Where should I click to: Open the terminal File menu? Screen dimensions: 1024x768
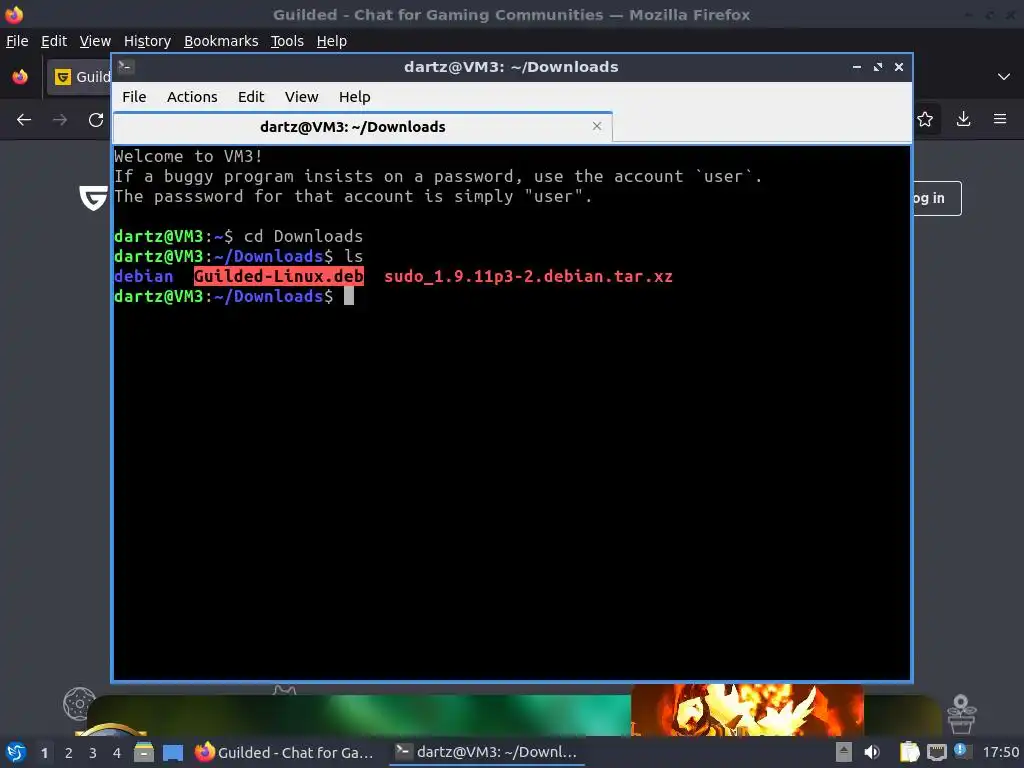(x=134, y=97)
